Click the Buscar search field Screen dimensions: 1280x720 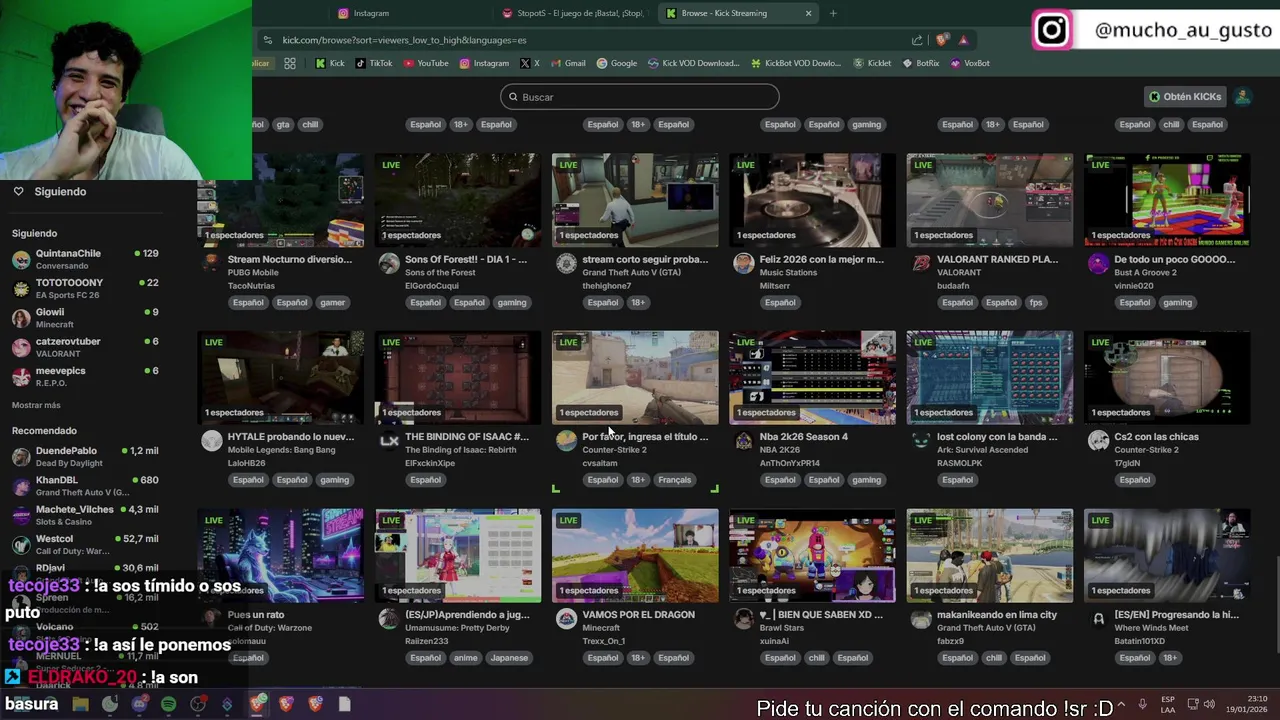click(x=640, y=97)
